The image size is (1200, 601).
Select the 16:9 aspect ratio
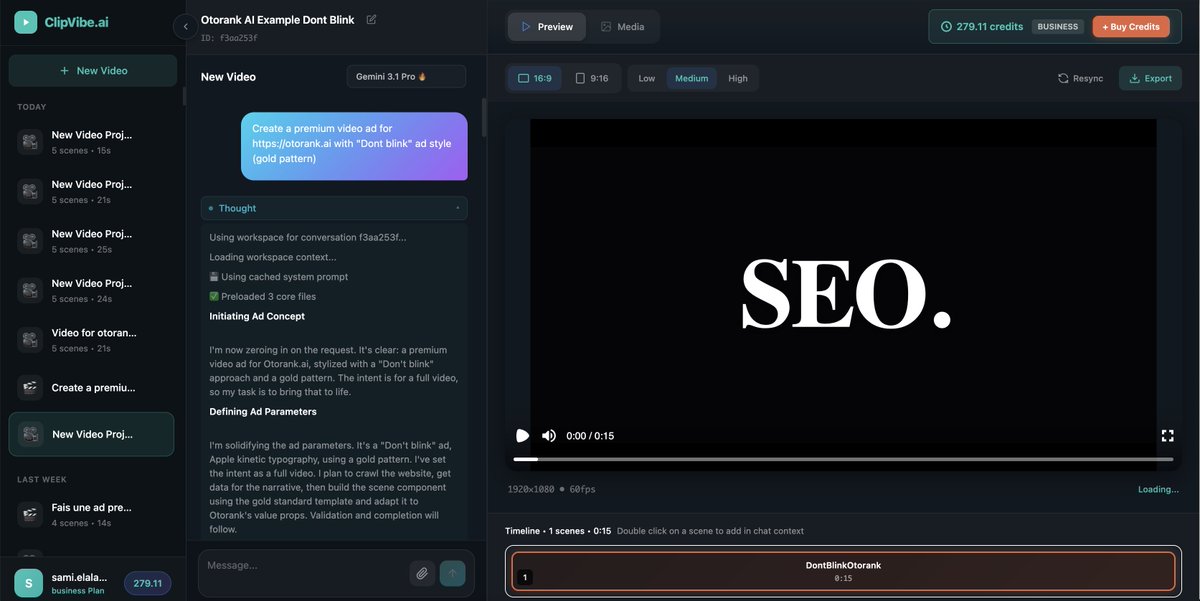coord(535,78)
